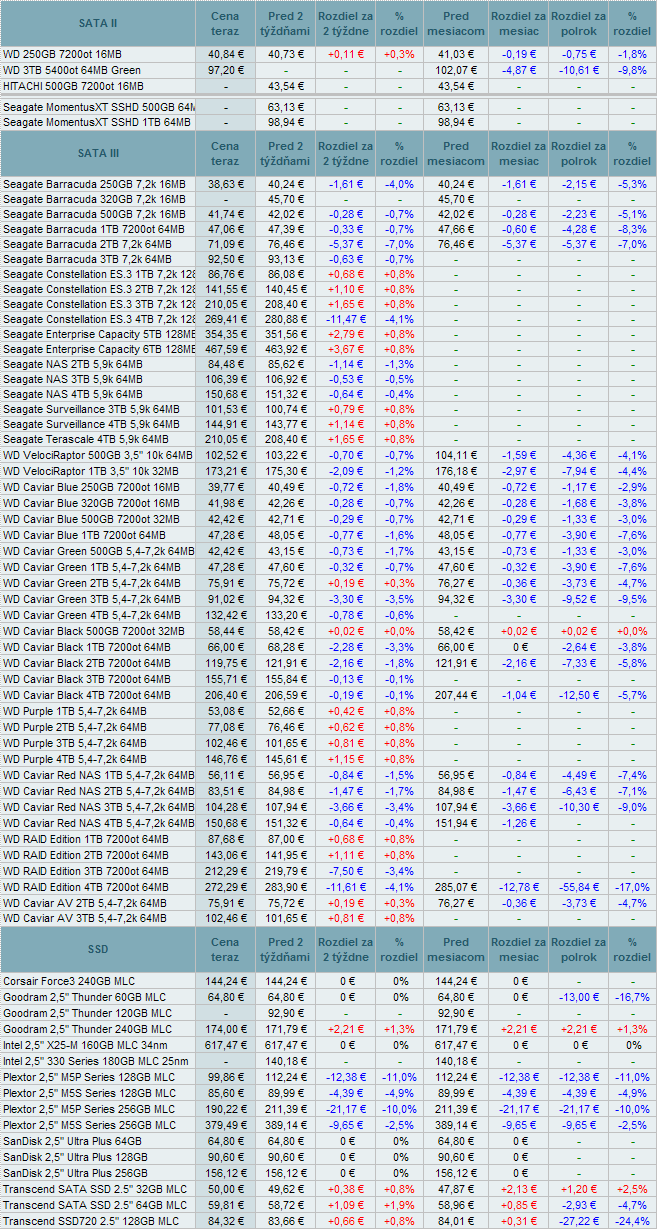Select "Seagate Enterprise Capacity 6TB" product name

point(98,349)
